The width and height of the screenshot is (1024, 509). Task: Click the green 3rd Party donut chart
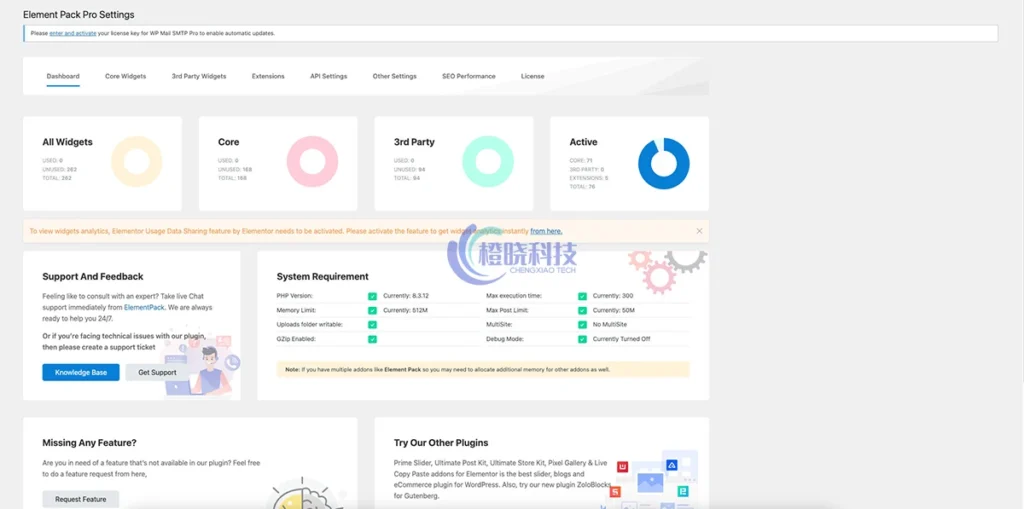coord(488,164)
